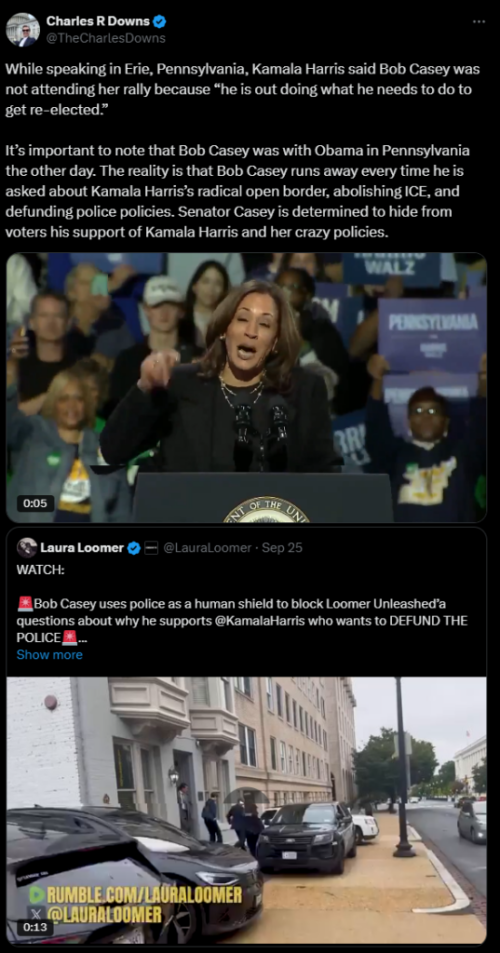Open the three-dot more options menu
Image resolution: width=500 pixels, height=953 pixels.
point(479,21)
